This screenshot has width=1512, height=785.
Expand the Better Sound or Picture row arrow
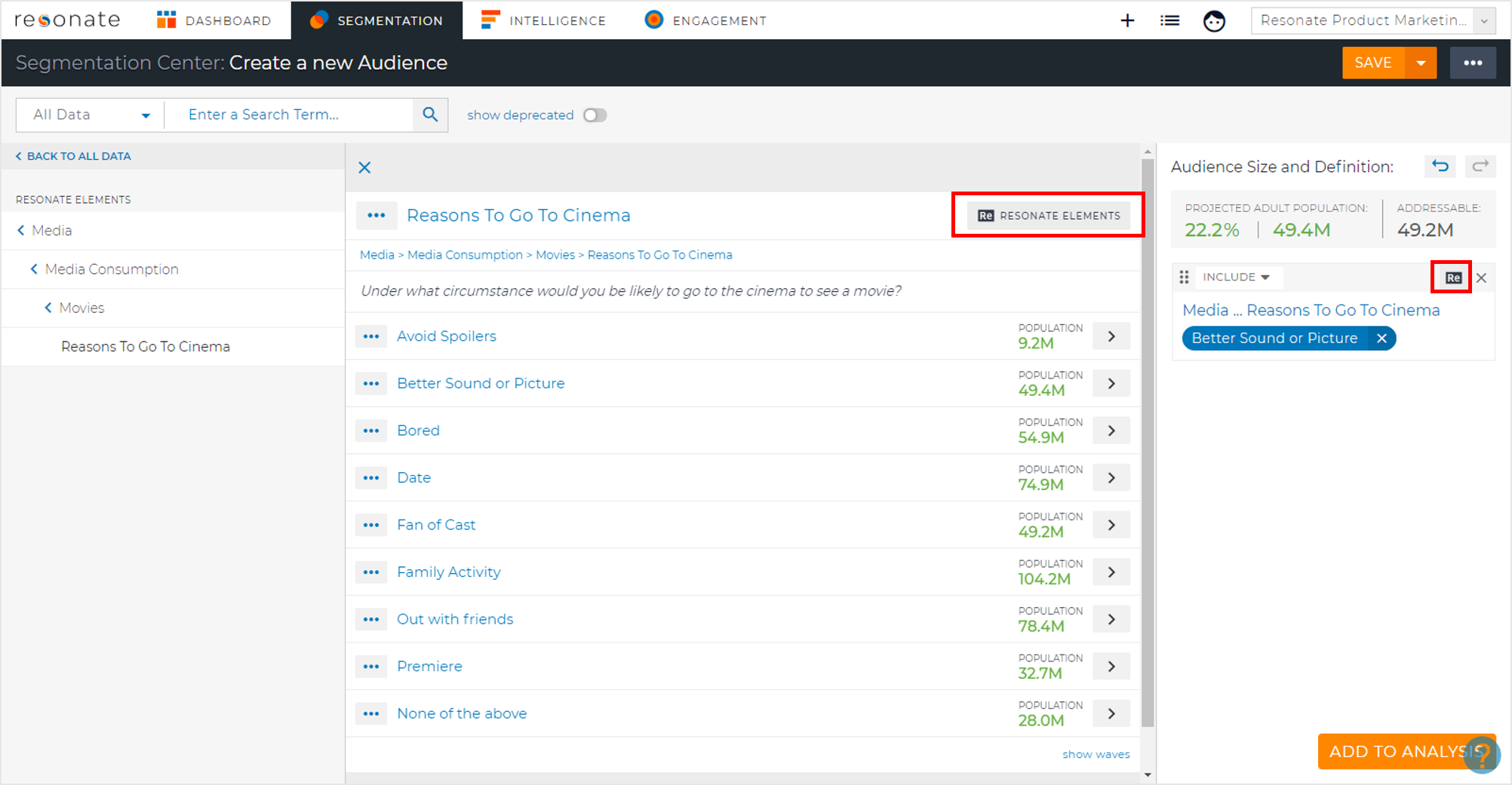1111,384
